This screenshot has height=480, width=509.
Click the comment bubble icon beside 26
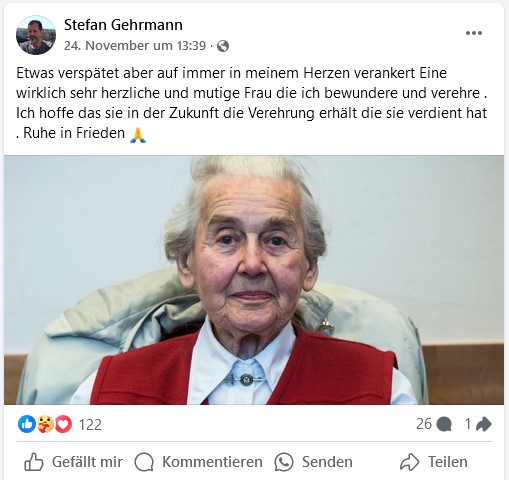coord(444,425)
